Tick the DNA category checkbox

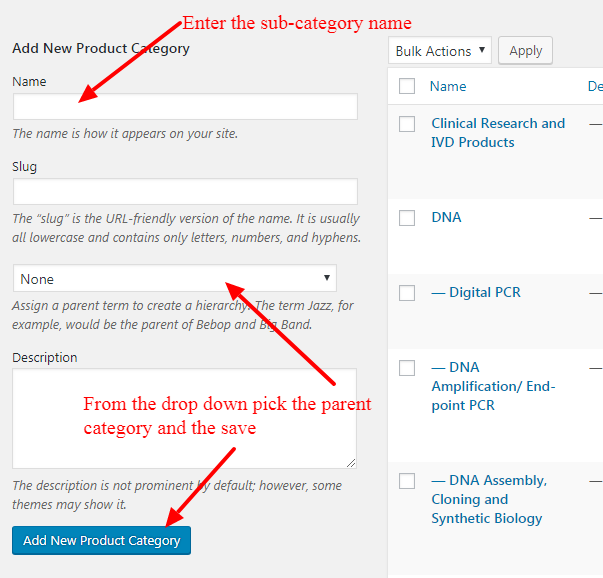(407, 218)
